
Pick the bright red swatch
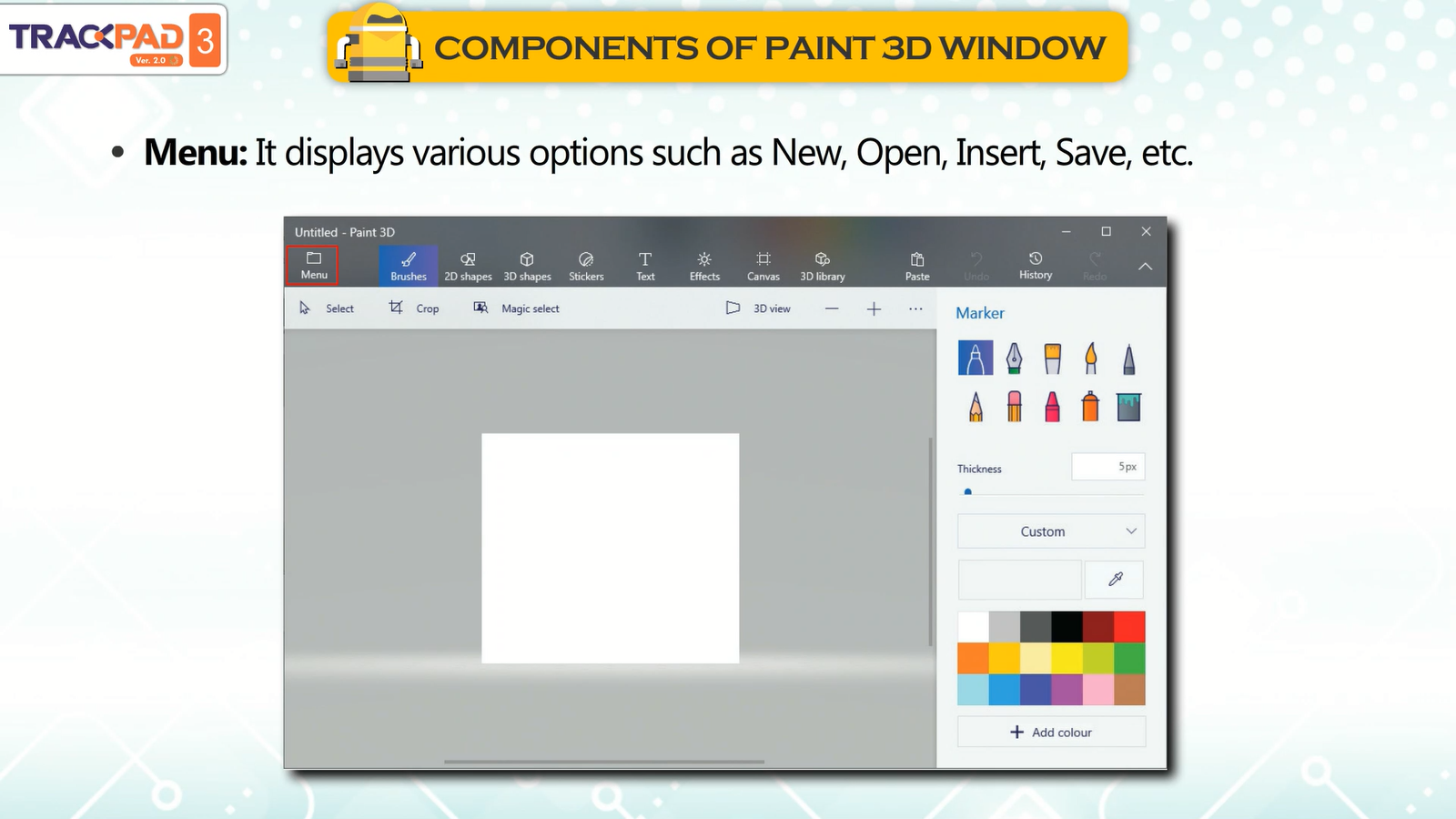click(1129, 627)
